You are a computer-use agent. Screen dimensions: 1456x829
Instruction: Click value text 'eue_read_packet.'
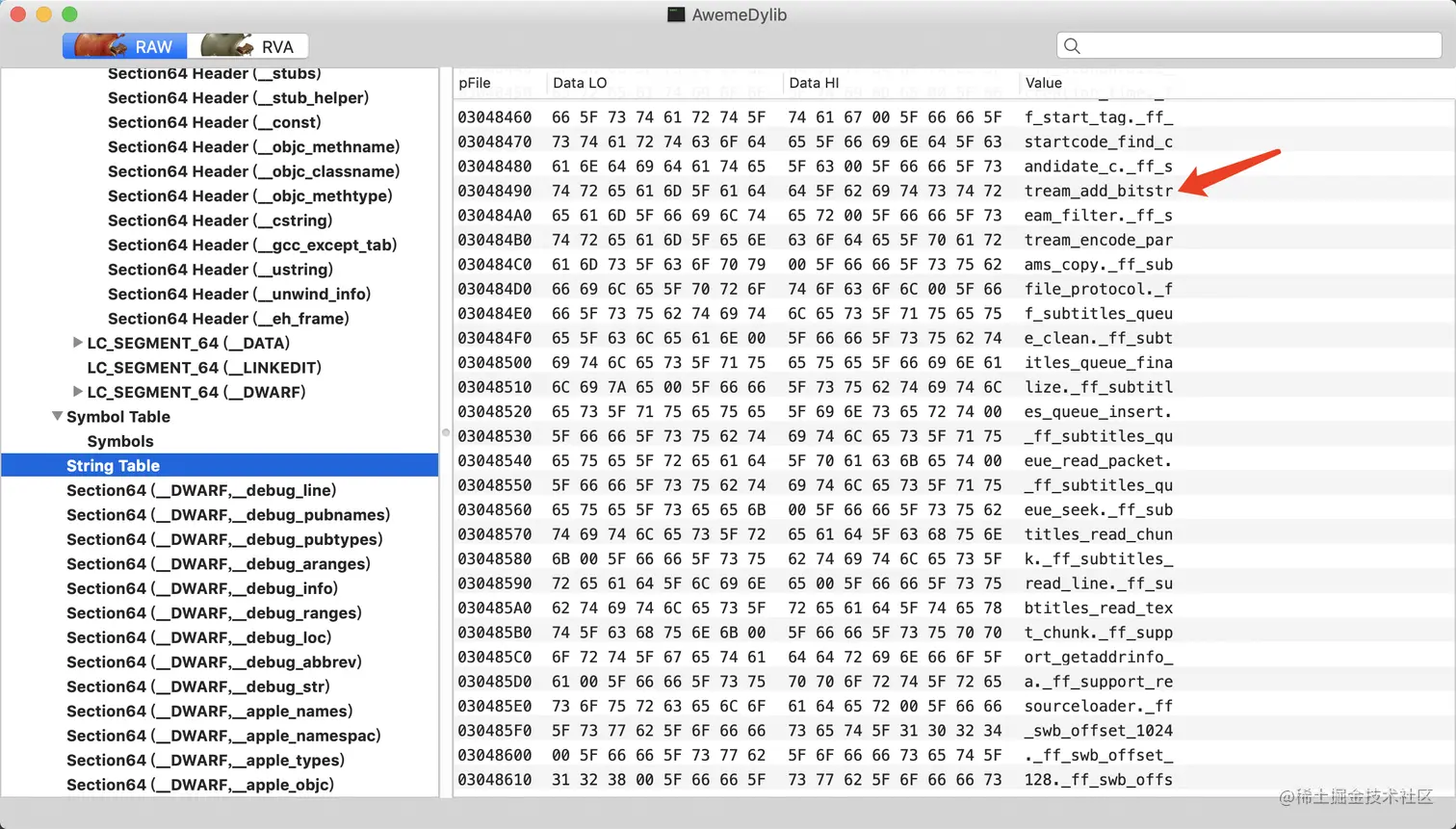1099,460
